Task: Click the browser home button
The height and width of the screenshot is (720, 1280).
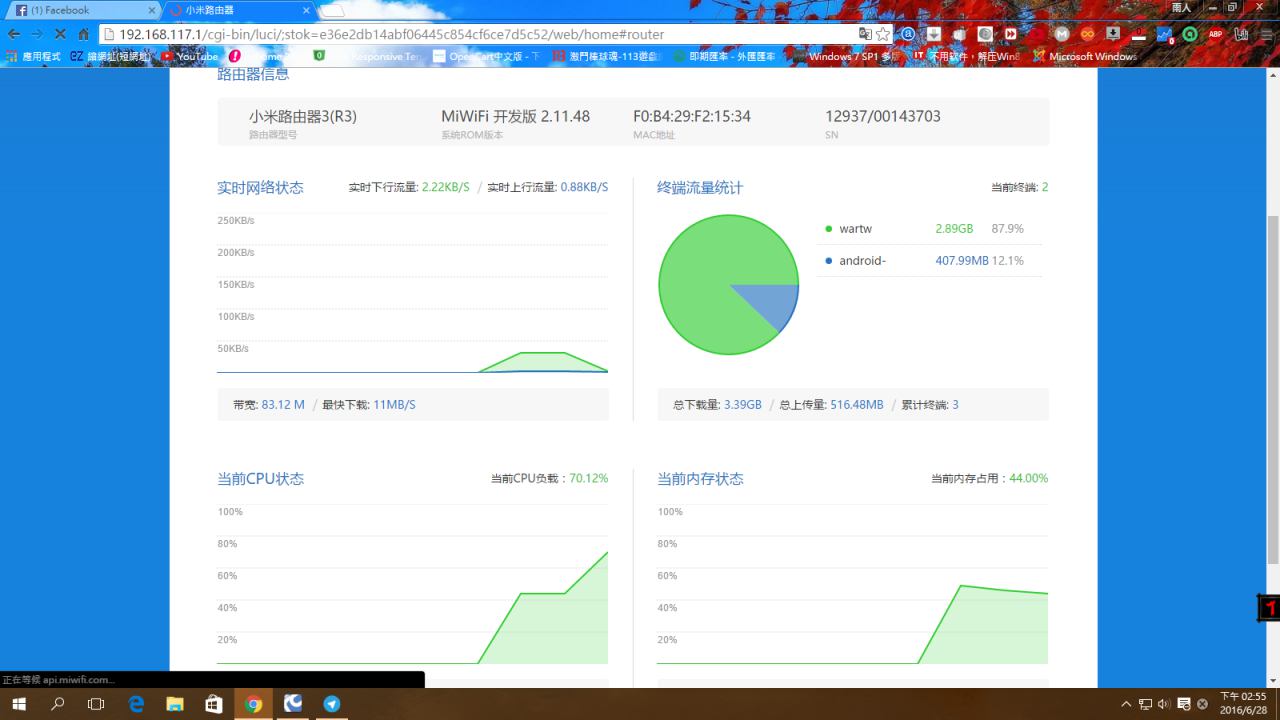Action: [x=84, y=34]
